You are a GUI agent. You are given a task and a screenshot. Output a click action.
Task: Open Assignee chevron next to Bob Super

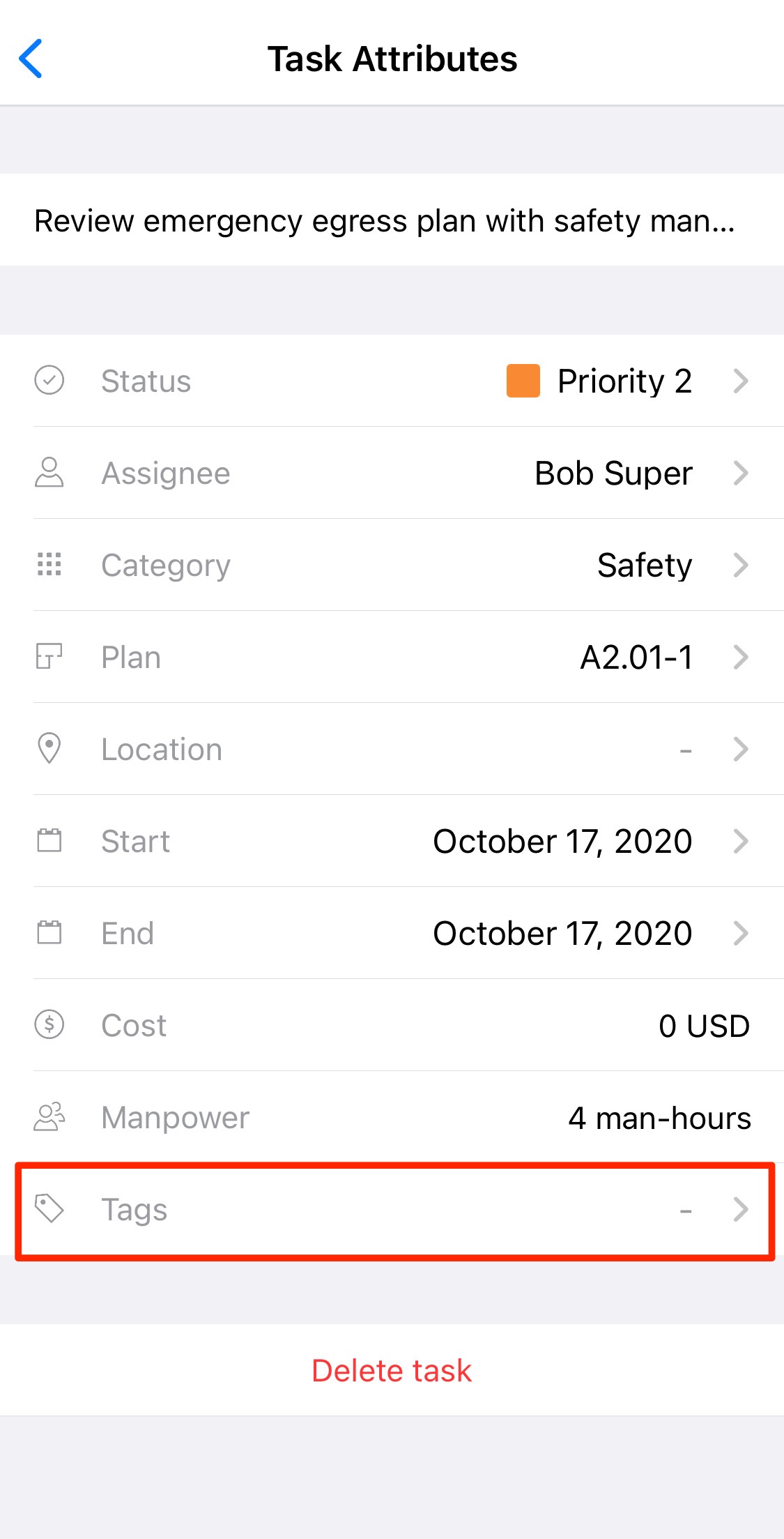point(741,473)
